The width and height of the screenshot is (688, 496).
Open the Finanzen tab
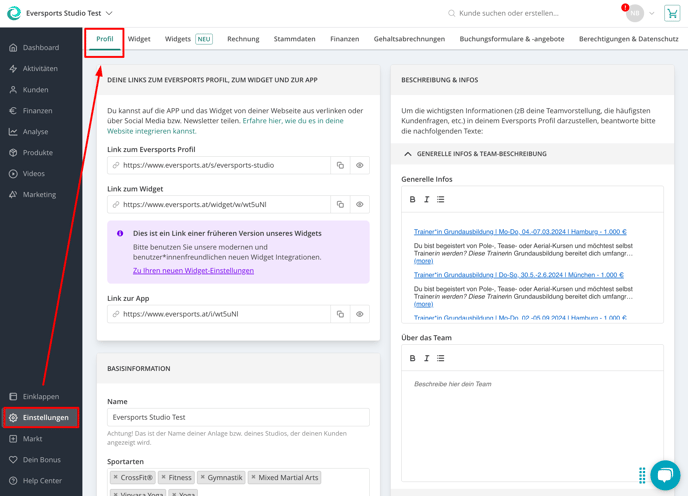(x=344, y=39)
